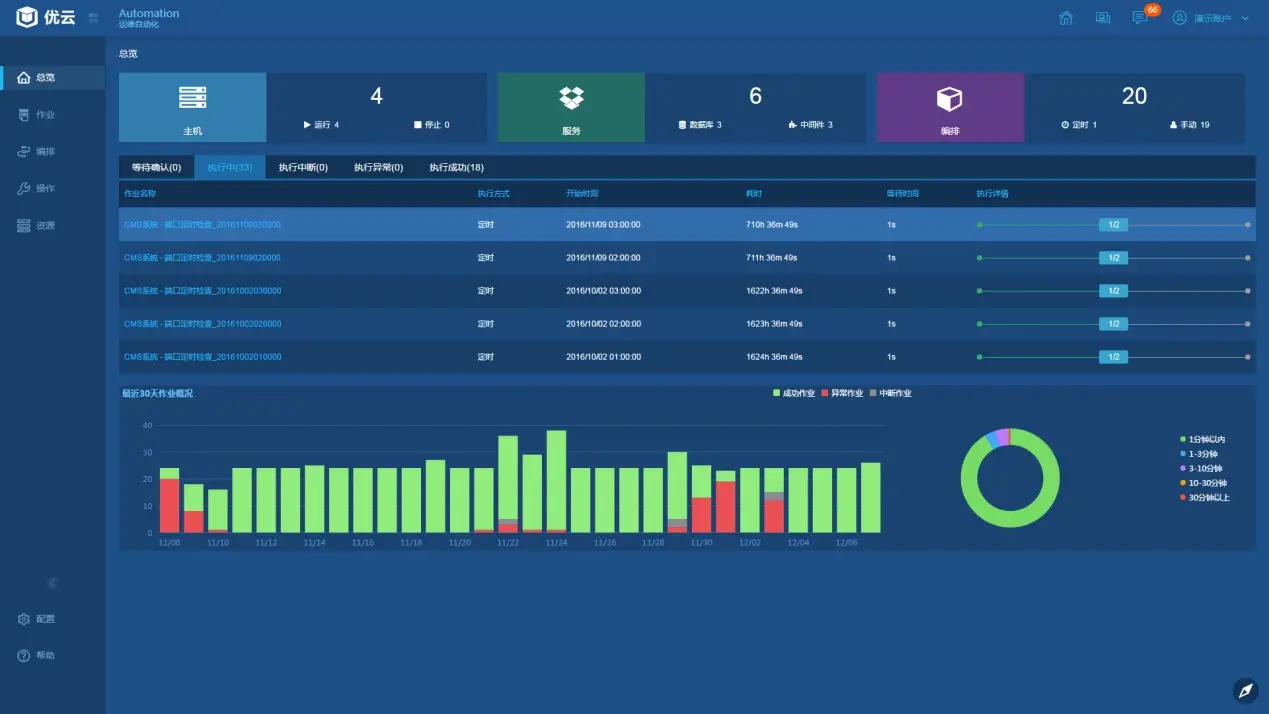Viewport: 1269px width, 714px height.
Task: Click the 1/2 progress marker for 1624h job
Action: 1113,357
